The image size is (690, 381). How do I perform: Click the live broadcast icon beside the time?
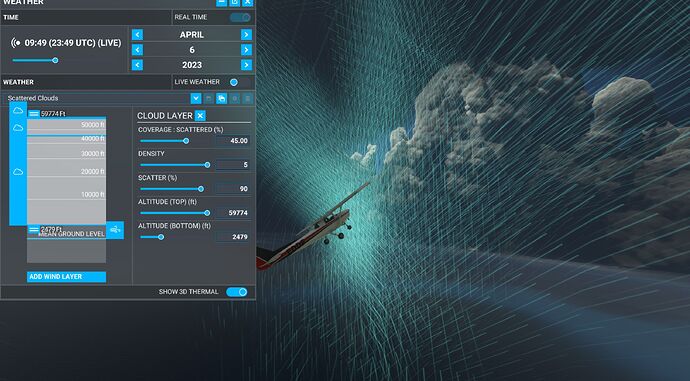point(16,43)
